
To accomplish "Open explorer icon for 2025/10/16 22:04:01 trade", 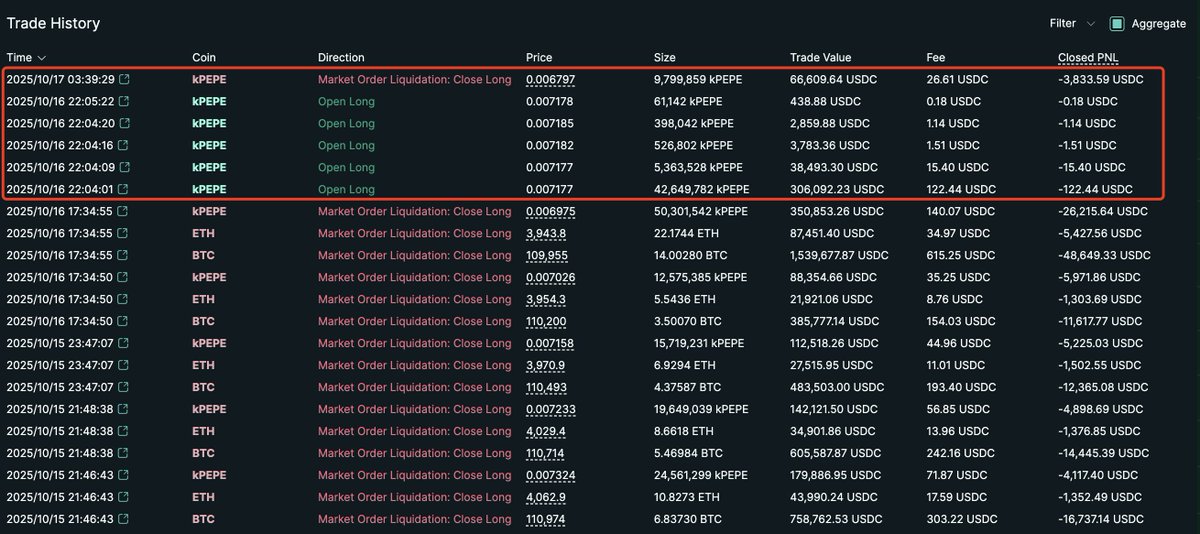I will point(125,190).
